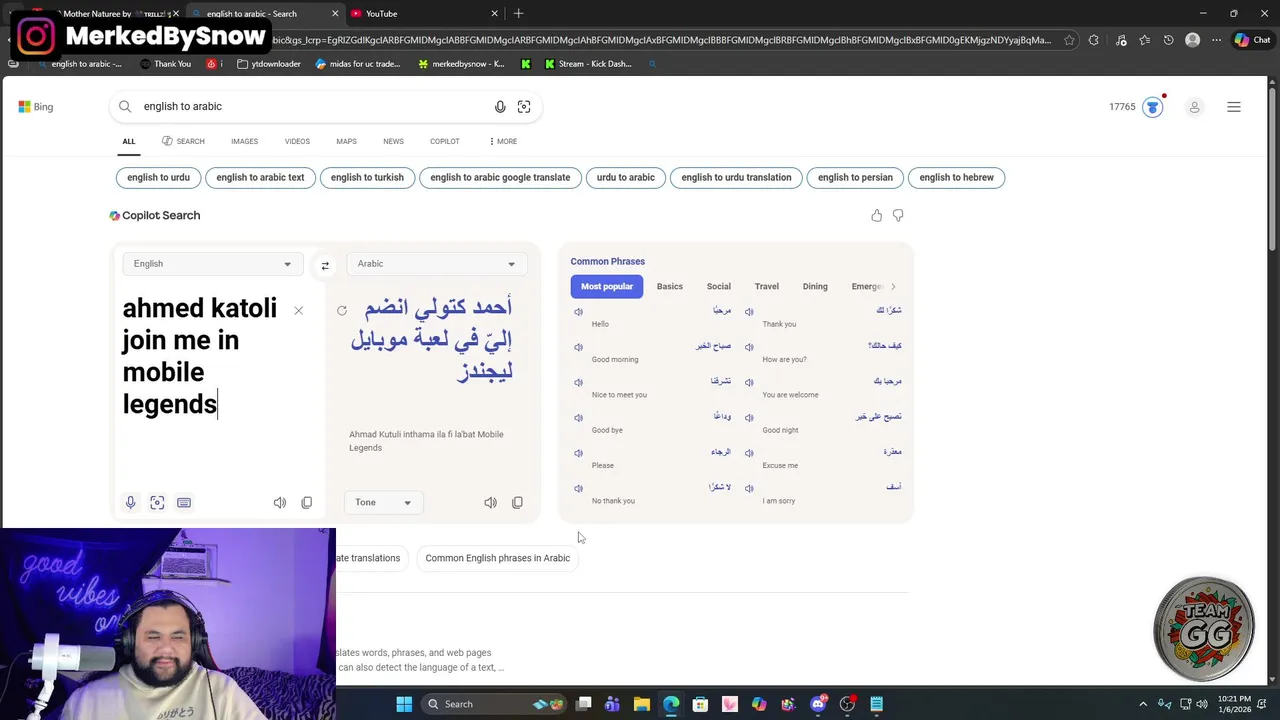Play audio for Good night phrase
This screenshot has height=720, width=1280.
point(749,418)
